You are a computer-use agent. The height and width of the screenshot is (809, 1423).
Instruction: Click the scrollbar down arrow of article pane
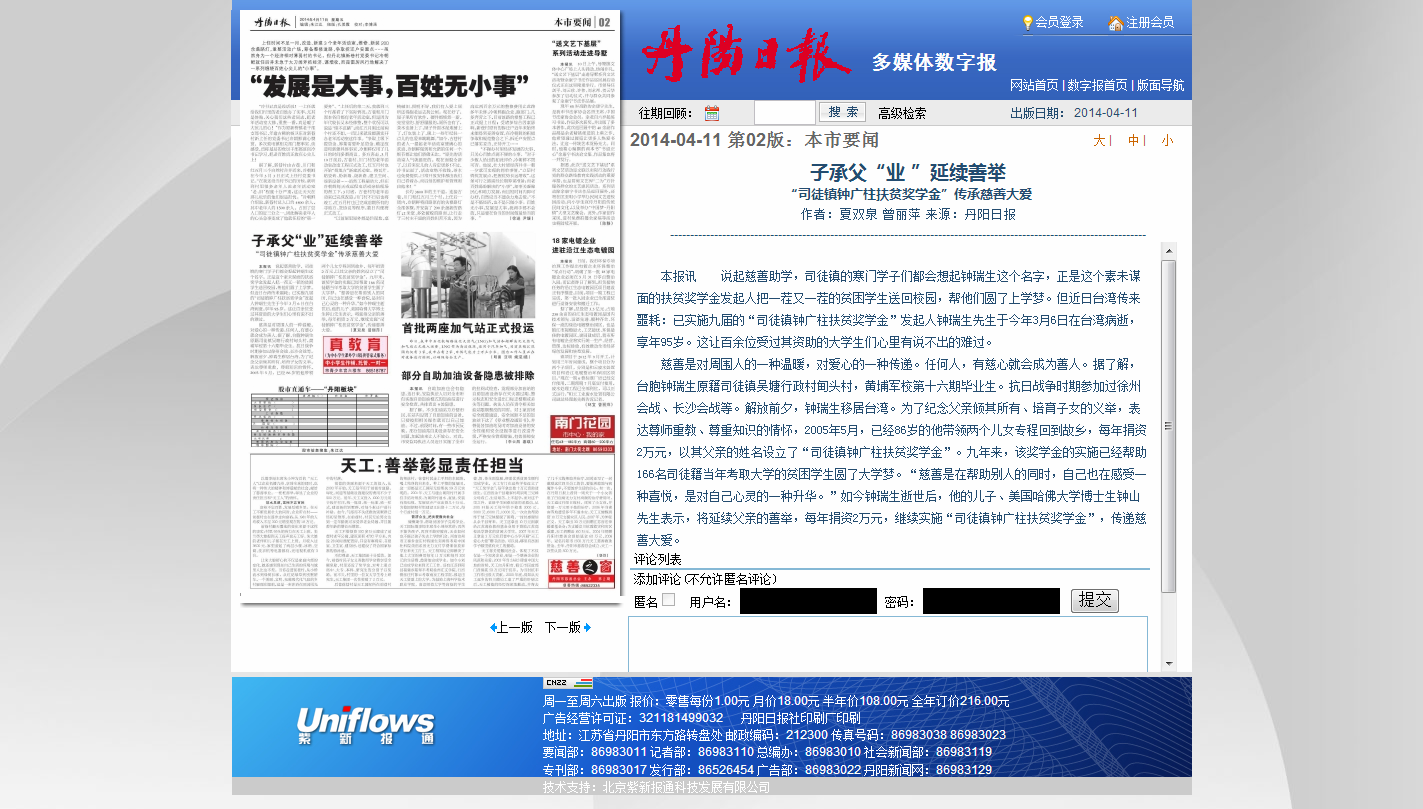click(x=1168, y=664)
